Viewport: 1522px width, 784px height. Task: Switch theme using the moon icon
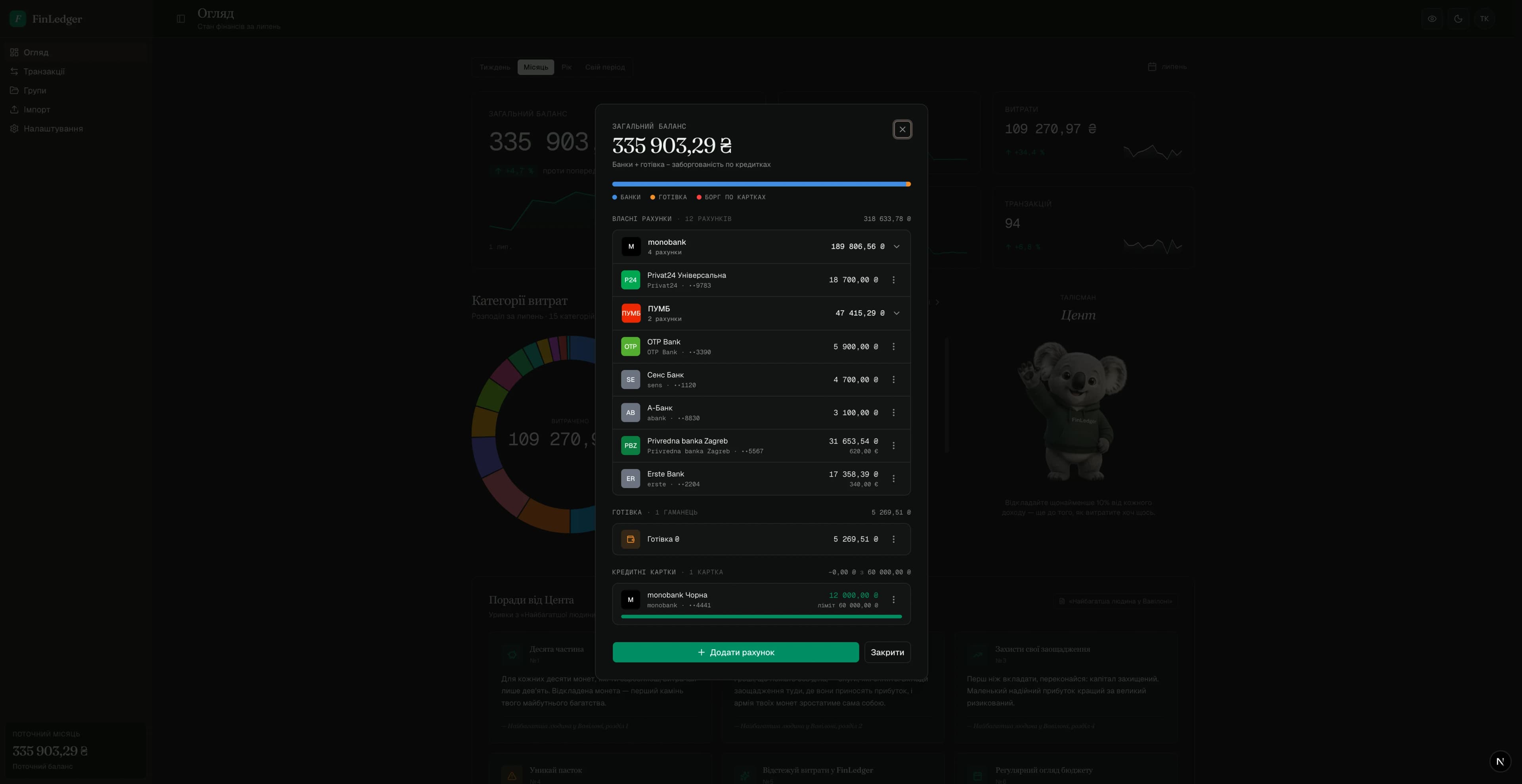(1458, 19)
